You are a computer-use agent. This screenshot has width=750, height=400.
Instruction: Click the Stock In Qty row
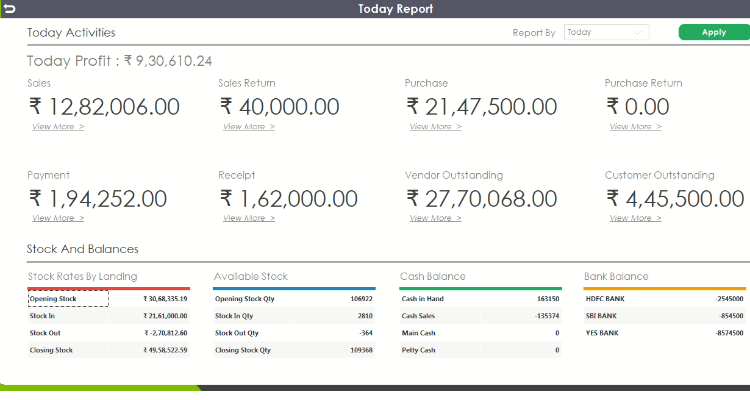294,316
